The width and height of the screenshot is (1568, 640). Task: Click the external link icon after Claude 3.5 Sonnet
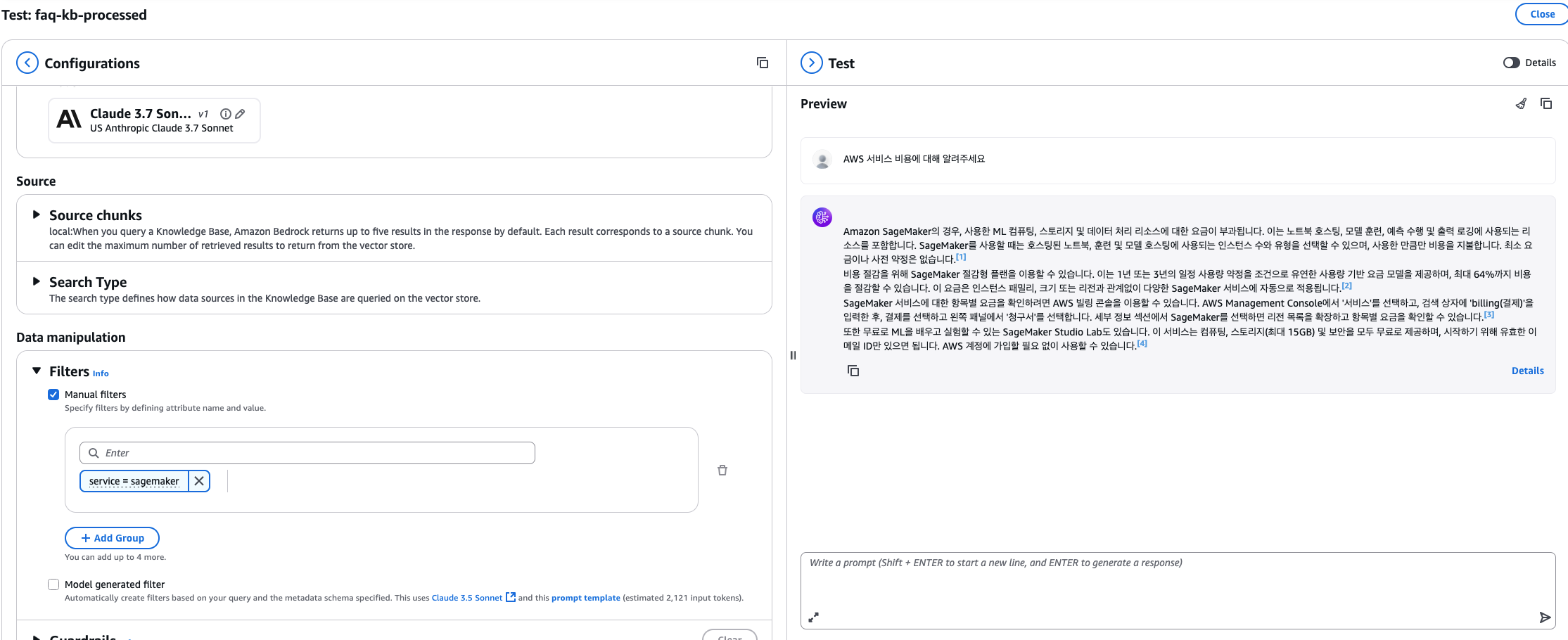point(511,597)
